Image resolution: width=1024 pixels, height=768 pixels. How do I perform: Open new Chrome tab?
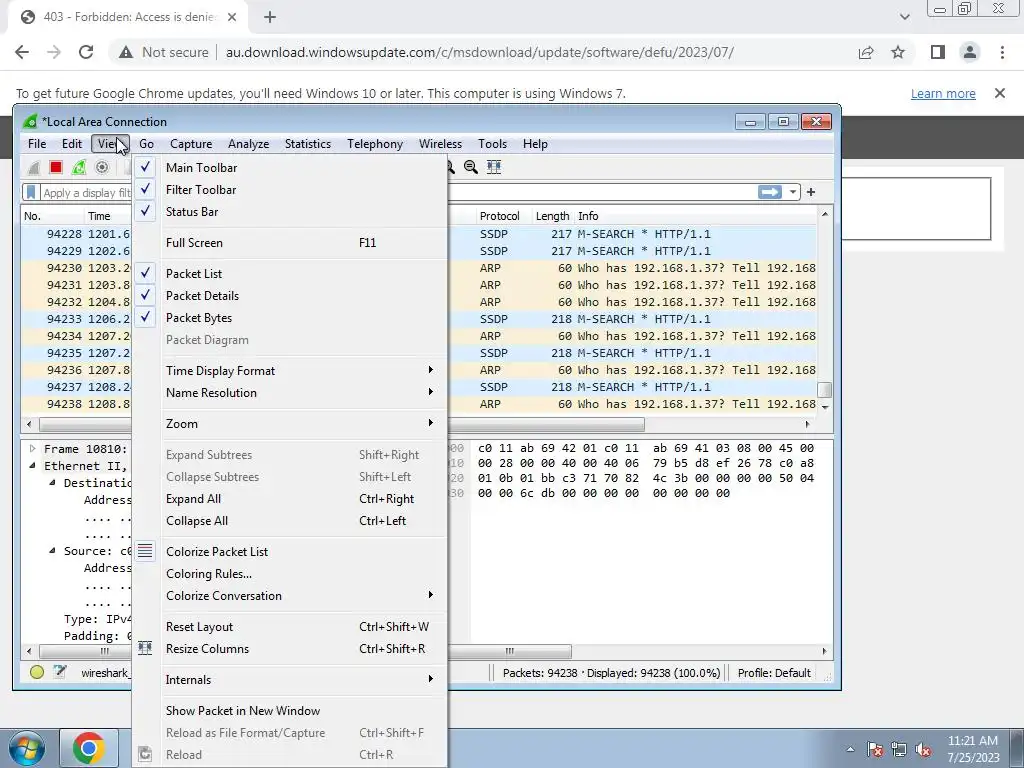pos(270,17)
